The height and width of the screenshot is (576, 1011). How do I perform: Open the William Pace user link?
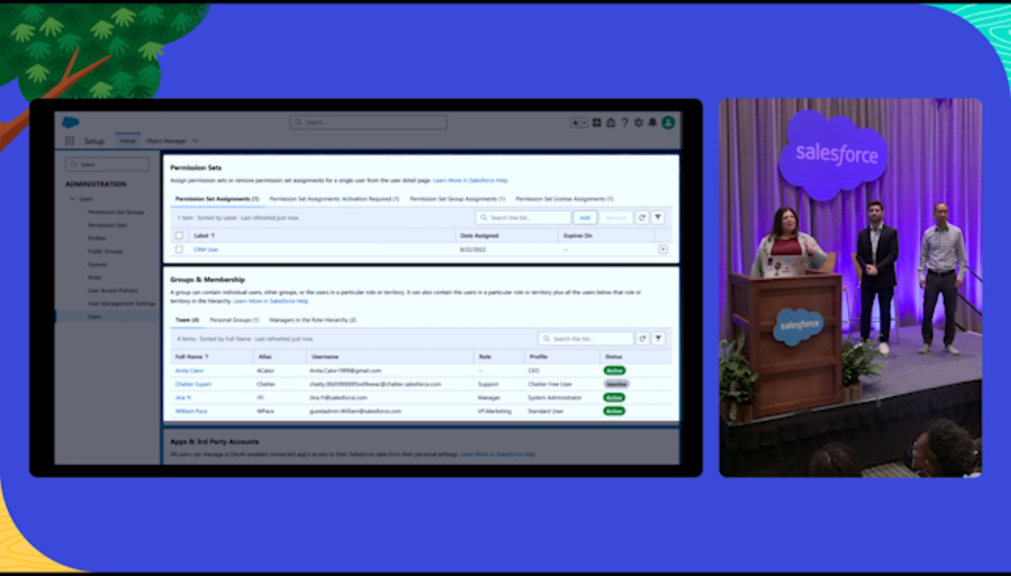click(191, 412)
